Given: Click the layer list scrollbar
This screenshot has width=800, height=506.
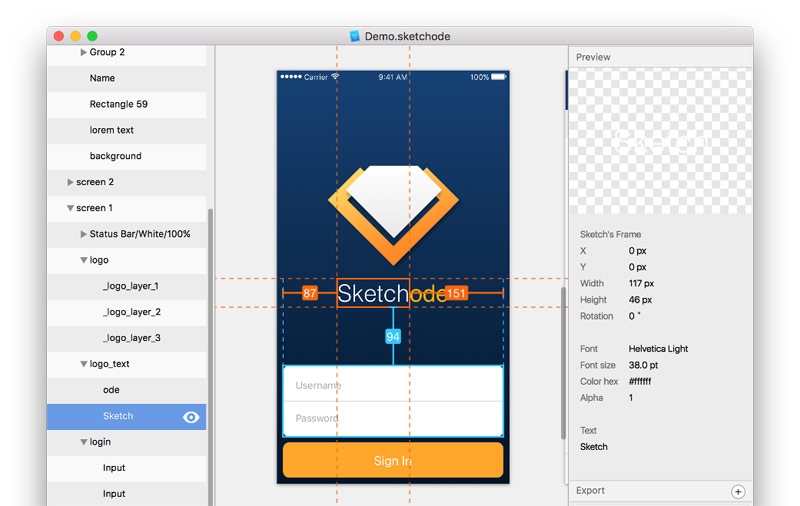Looking at the screenshot, I should click(x=210, y=357).
